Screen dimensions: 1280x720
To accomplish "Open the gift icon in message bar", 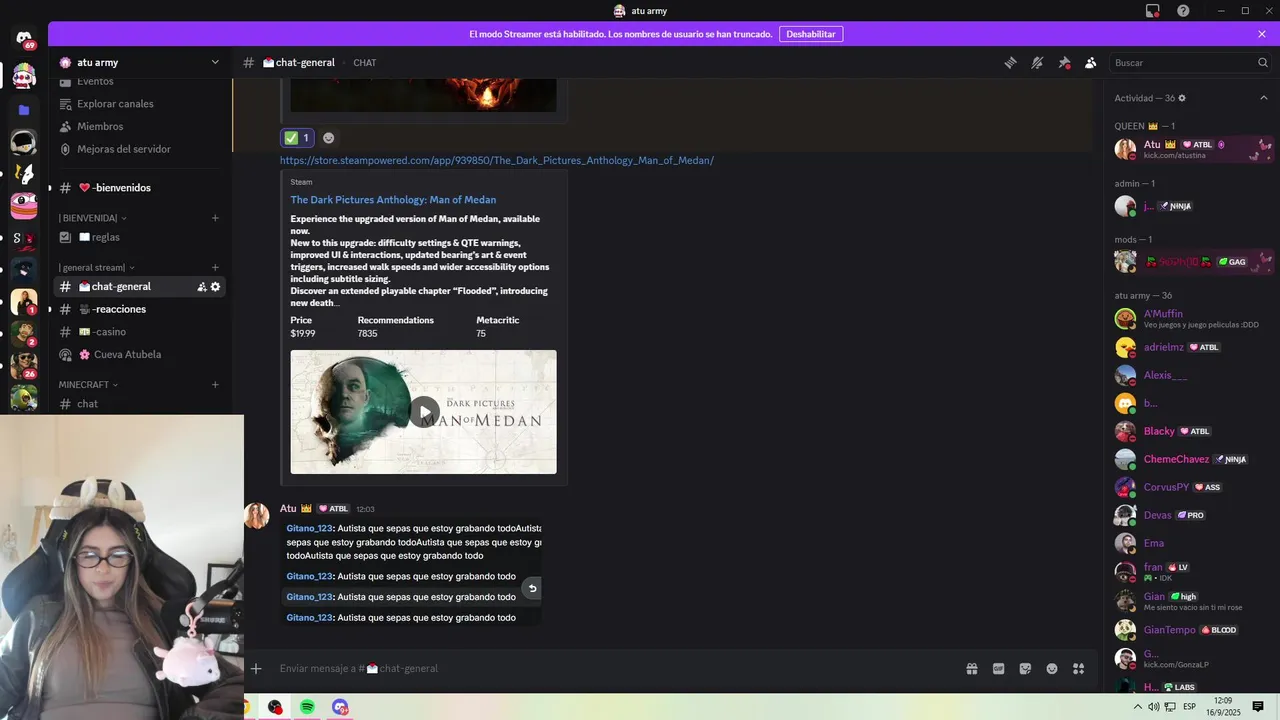I will (x=971, y=669).
